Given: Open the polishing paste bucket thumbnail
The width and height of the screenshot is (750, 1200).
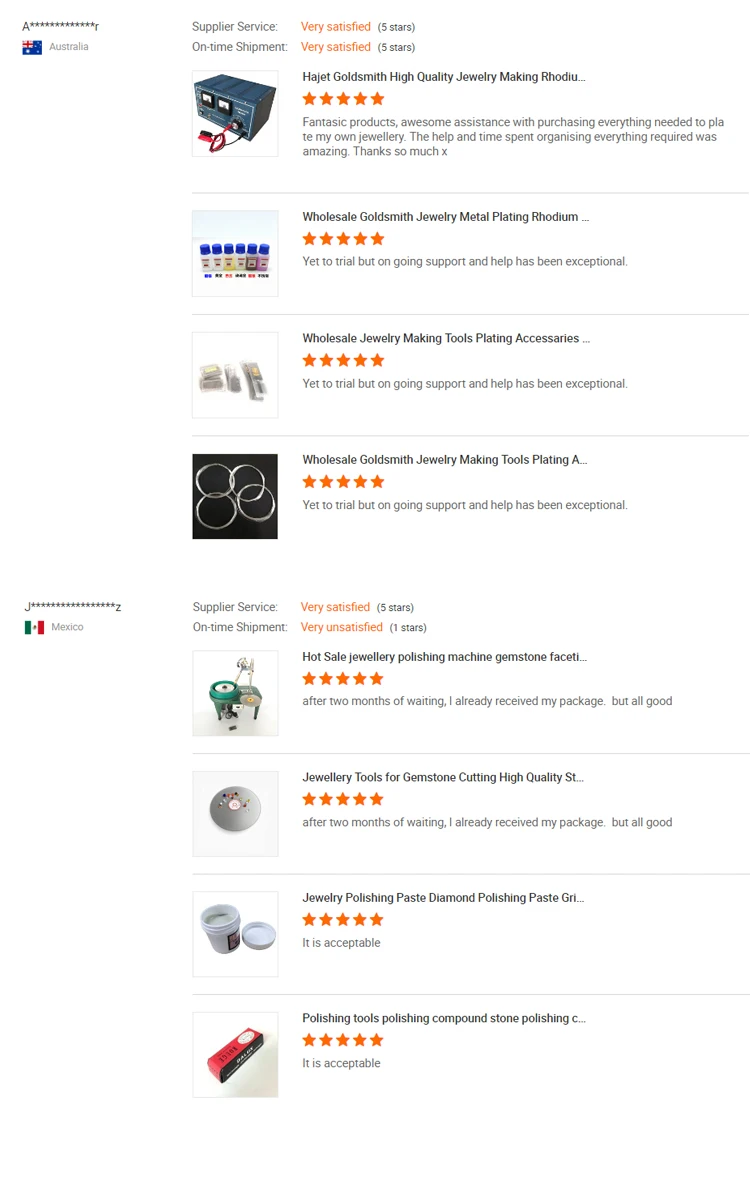Looking at the screenshot, I should pyautogui.click(x=235, y=934).
